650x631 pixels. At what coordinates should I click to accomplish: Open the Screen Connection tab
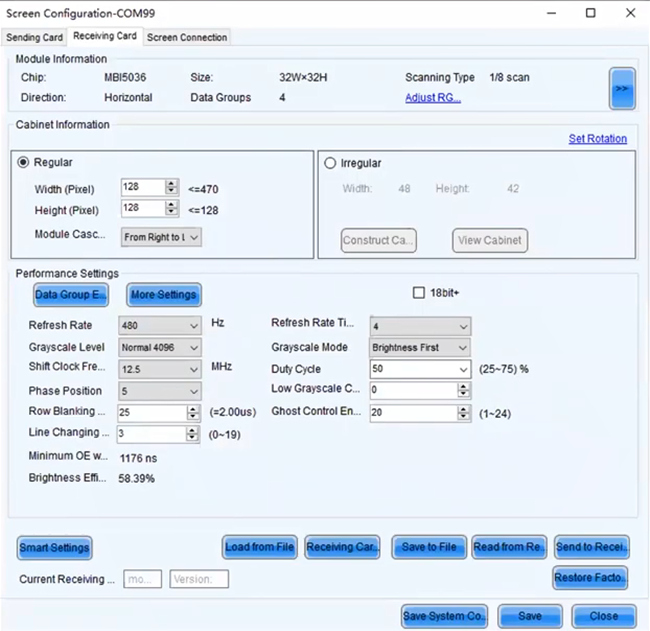(187, 37)
